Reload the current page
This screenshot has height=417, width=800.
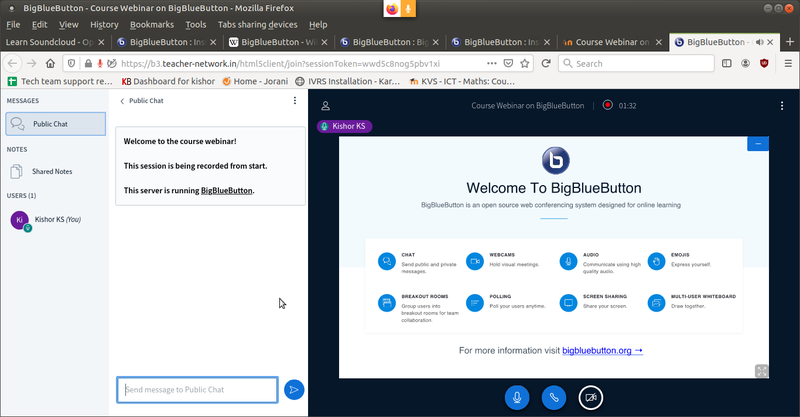(546, 63)
